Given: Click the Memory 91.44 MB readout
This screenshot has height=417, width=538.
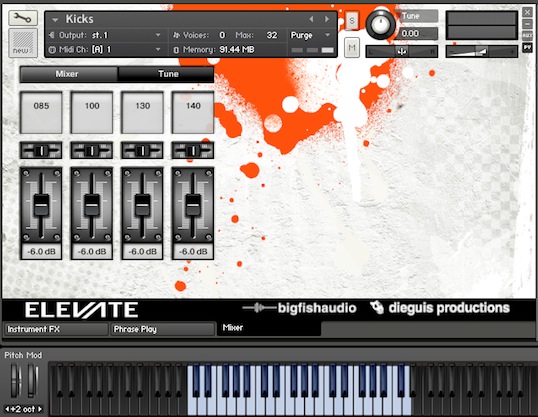Looking at the screenshot, I should pyautogui.click(x=237, y=50).
